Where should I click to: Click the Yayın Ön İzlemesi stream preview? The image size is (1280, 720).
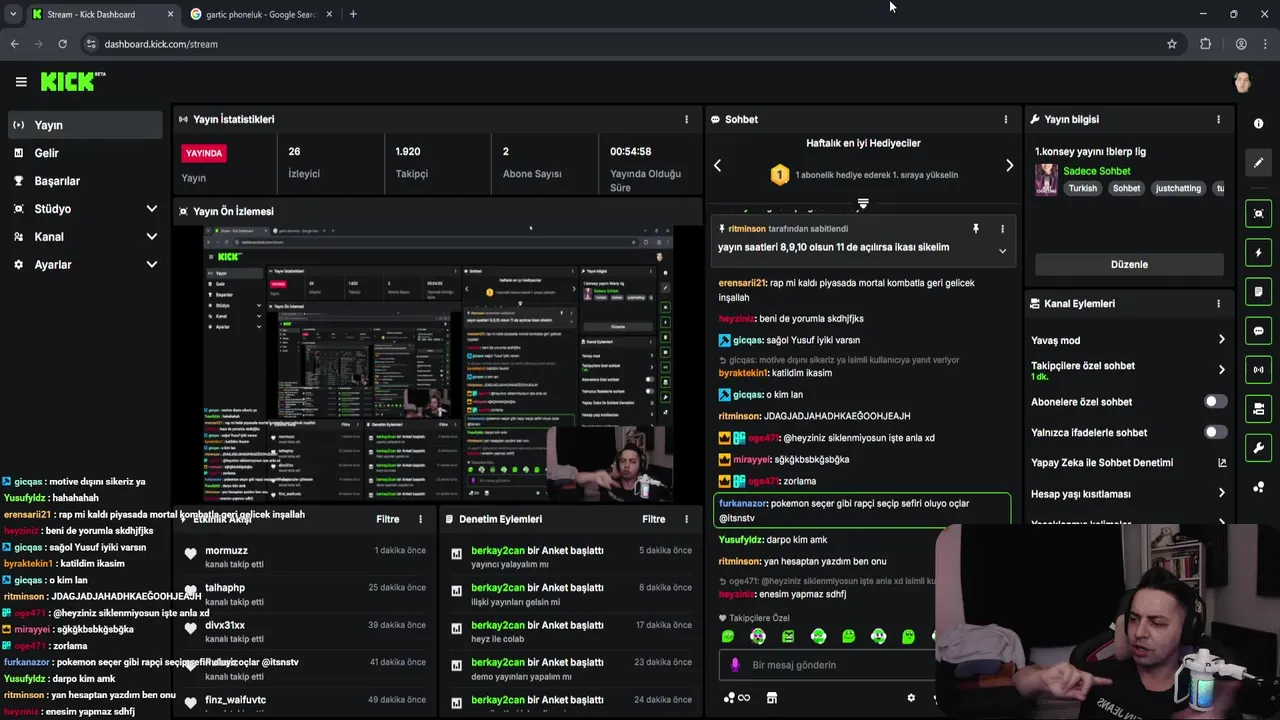click(x=438, y=364)
